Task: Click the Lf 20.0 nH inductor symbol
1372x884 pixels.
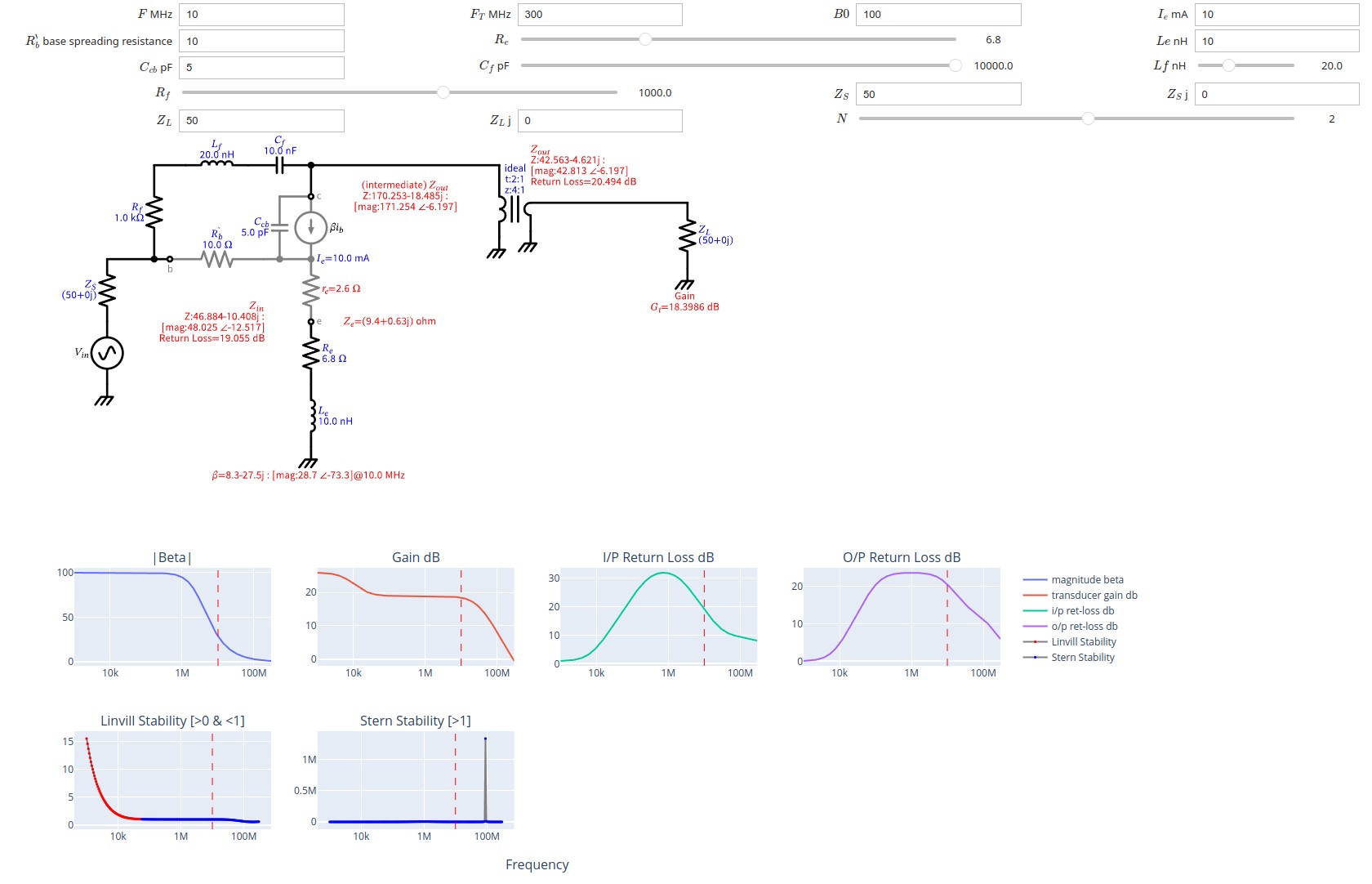Action: [216, 164]
